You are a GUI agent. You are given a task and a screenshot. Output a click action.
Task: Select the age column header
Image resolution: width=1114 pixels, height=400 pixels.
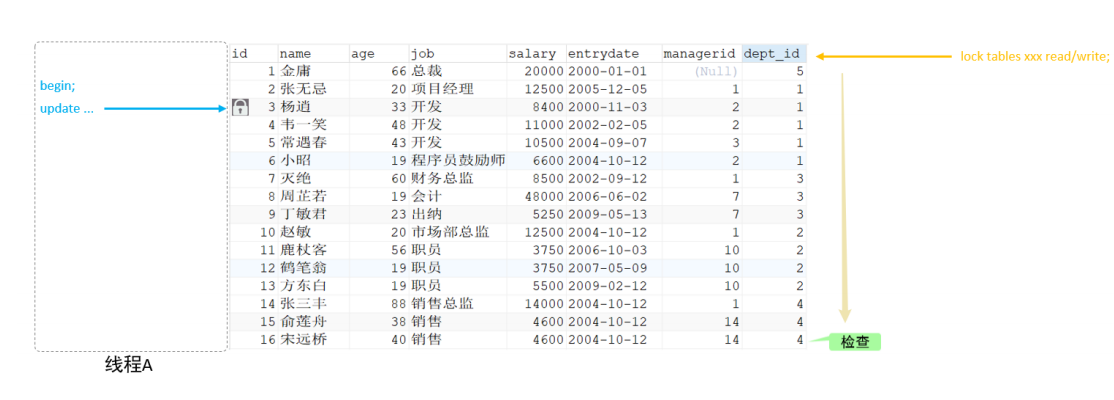[x=379, y=54]
